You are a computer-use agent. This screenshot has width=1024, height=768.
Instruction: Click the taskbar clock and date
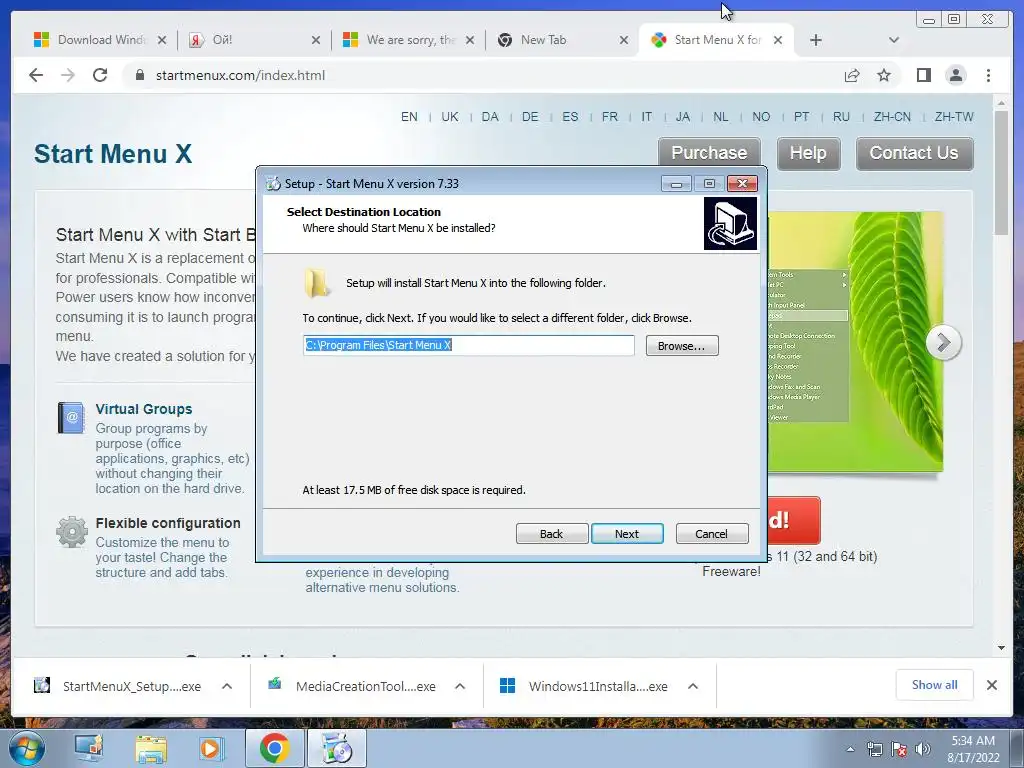coord(972,749)
